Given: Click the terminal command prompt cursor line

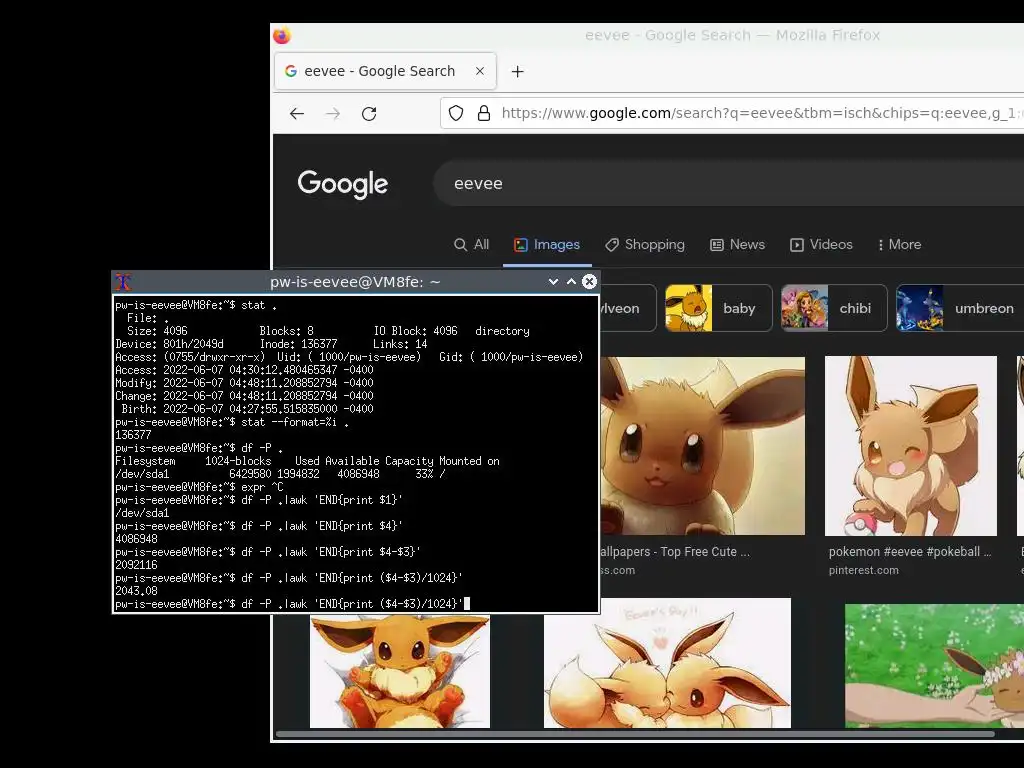Looking at the screenshot, I should coord(293,604).
